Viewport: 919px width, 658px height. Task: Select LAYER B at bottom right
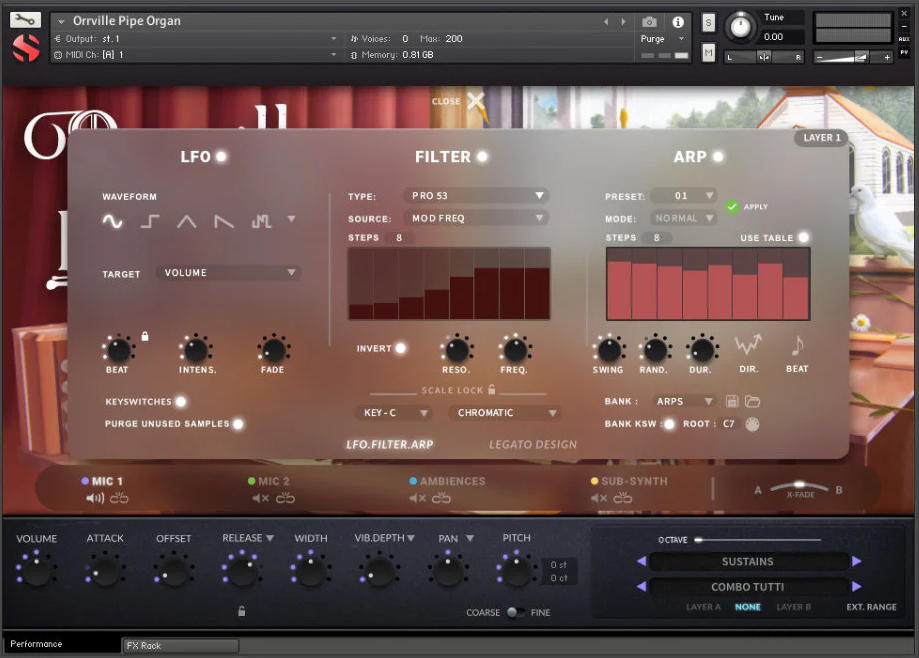pyautogui.click(x=793, y=606)
